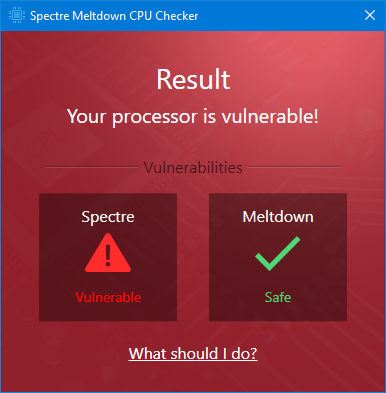Screen dimensions: 386x393
Task: Click the CPU chip icon in title bar
Action: coord(17,15)
